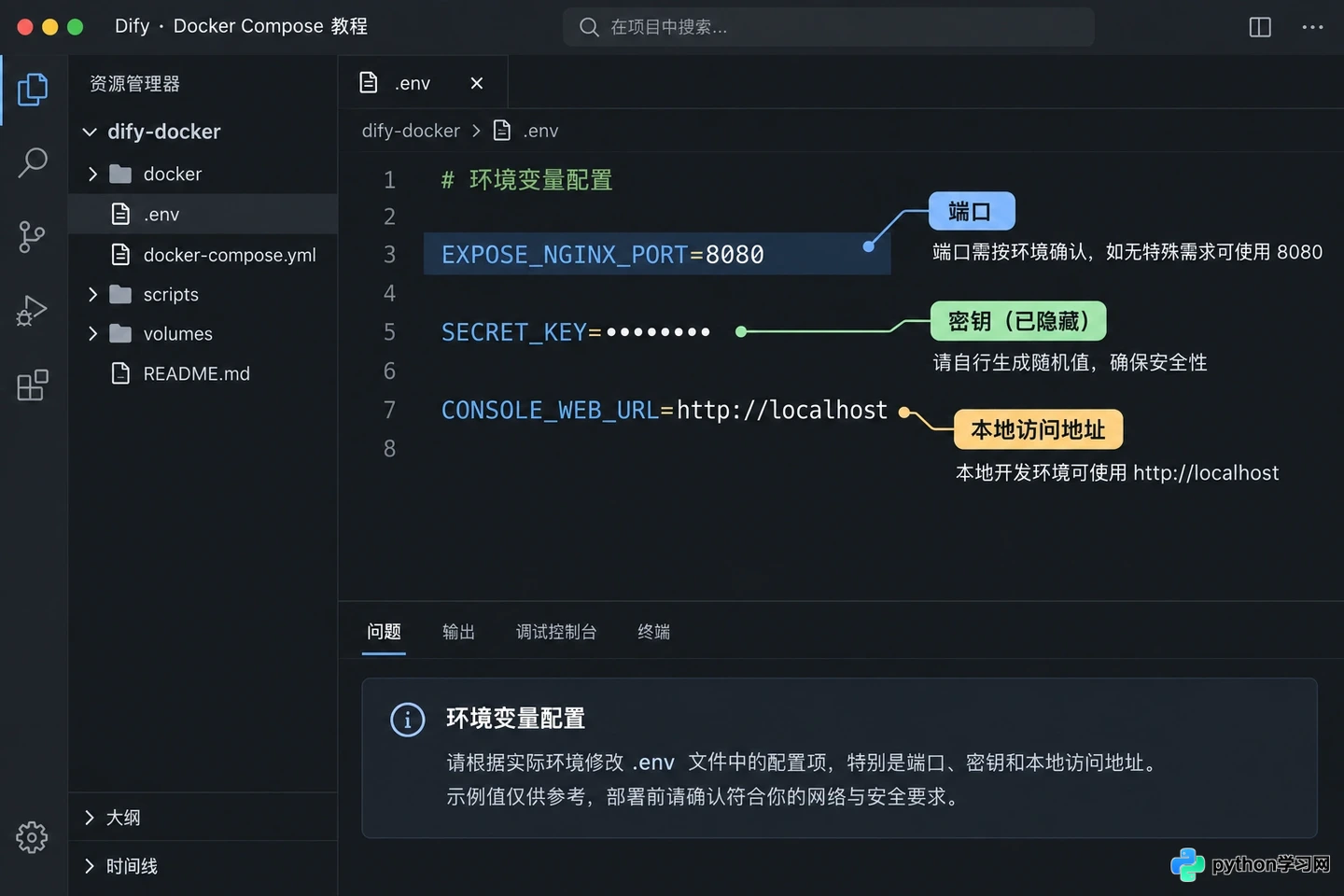Select the .env editor tab

coord(423,83)
